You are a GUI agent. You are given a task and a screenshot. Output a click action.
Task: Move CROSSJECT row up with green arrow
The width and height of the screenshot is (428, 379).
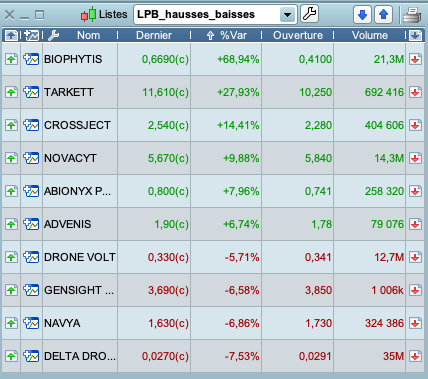tap(11, 125)
